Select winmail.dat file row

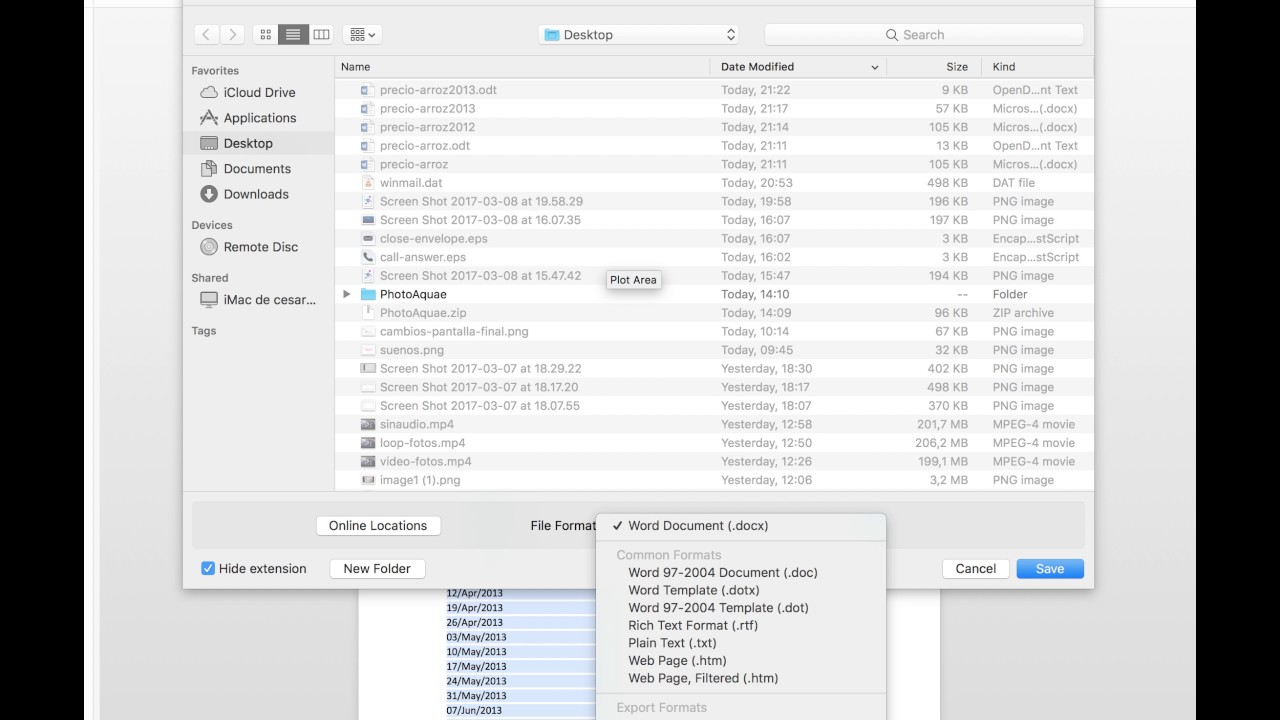pos(714,183)
